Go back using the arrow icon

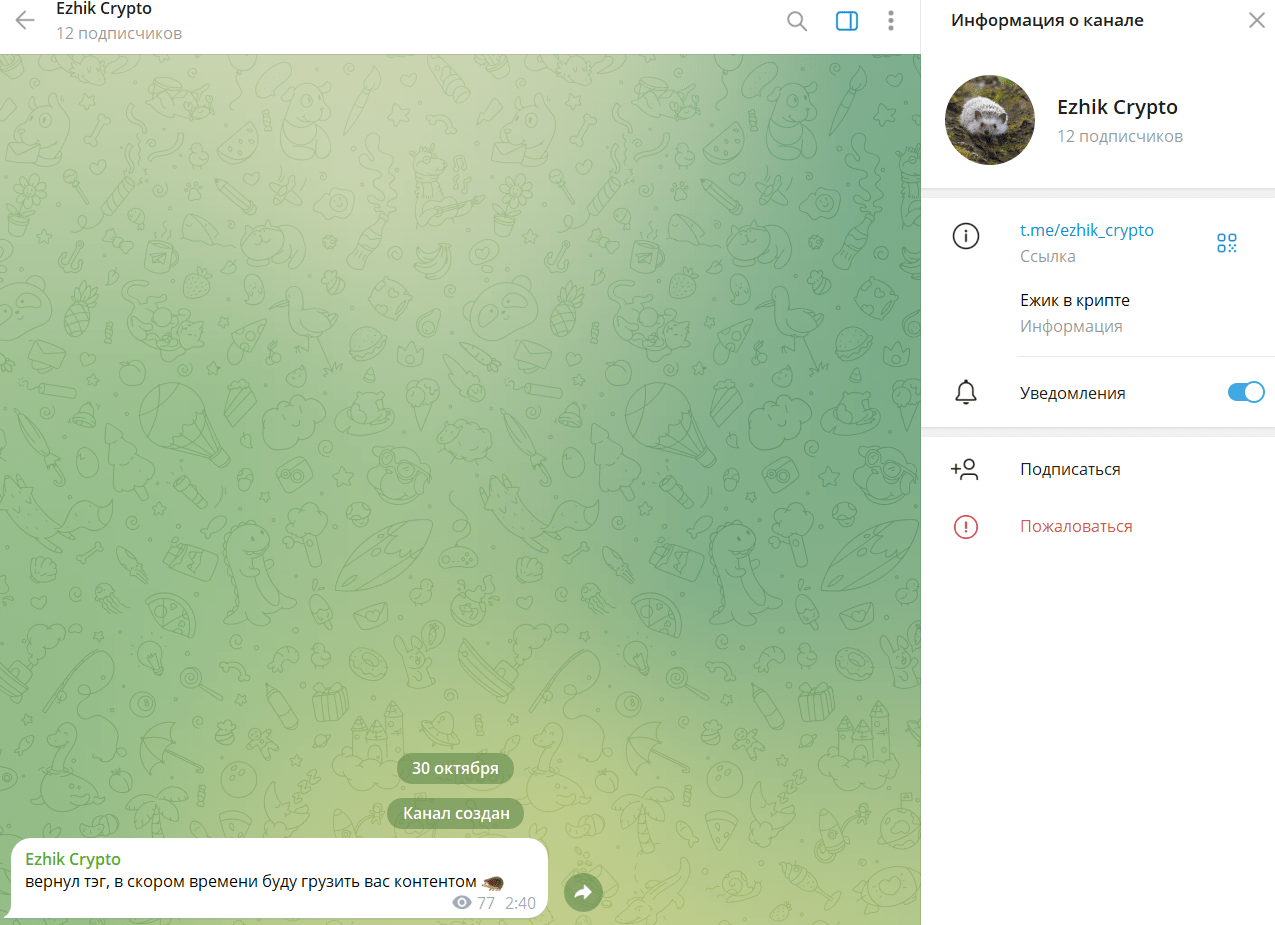[x=25, y=21]
